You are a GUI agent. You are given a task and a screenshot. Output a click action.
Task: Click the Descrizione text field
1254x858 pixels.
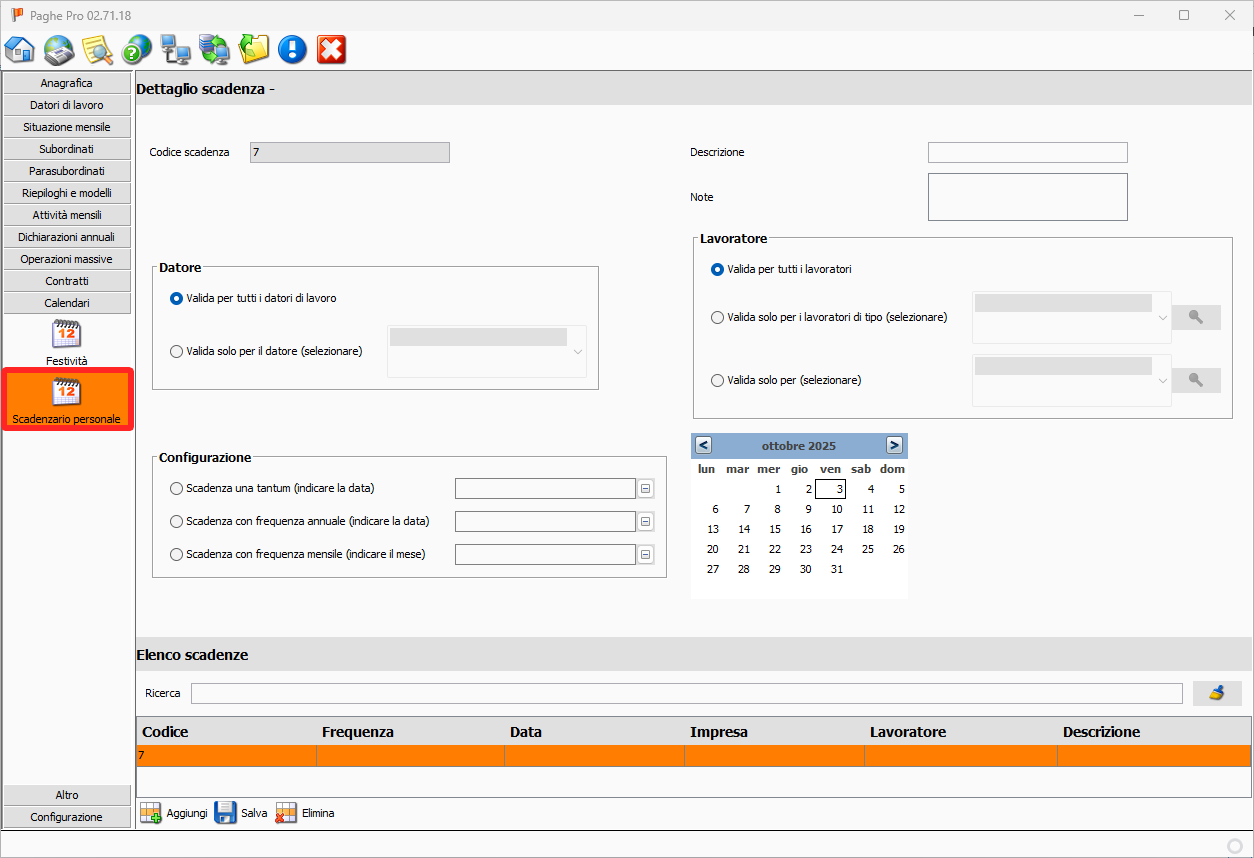pos(1027,152)
